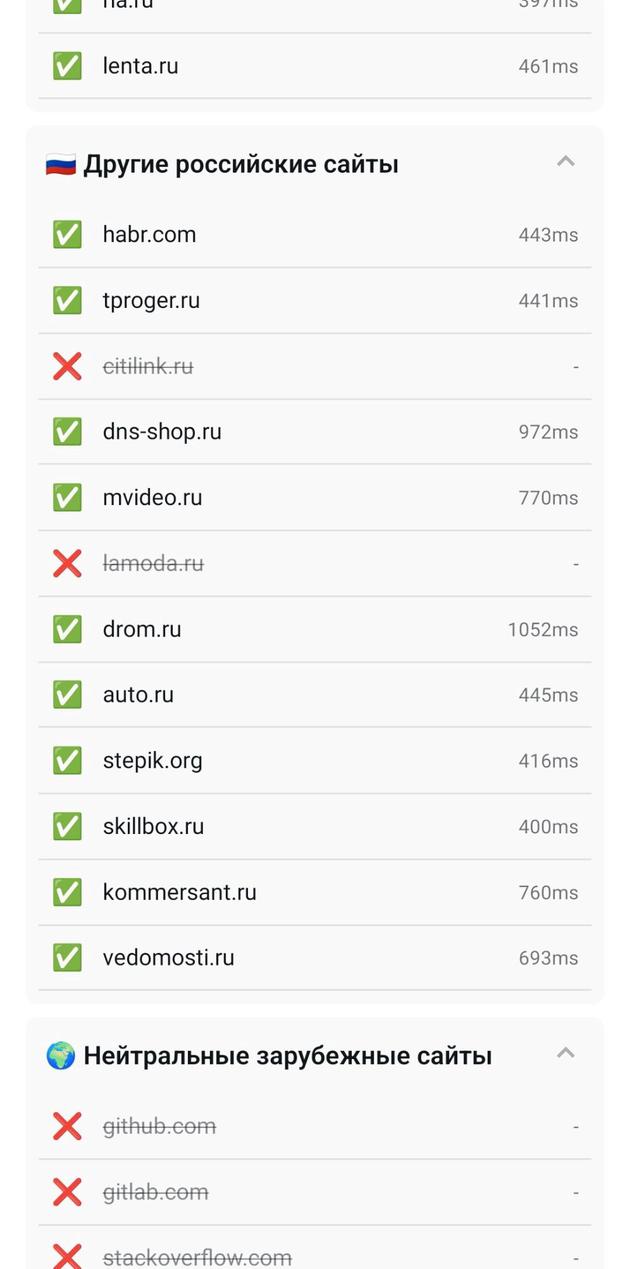Select the lenta.ru entry

(140, 67)
